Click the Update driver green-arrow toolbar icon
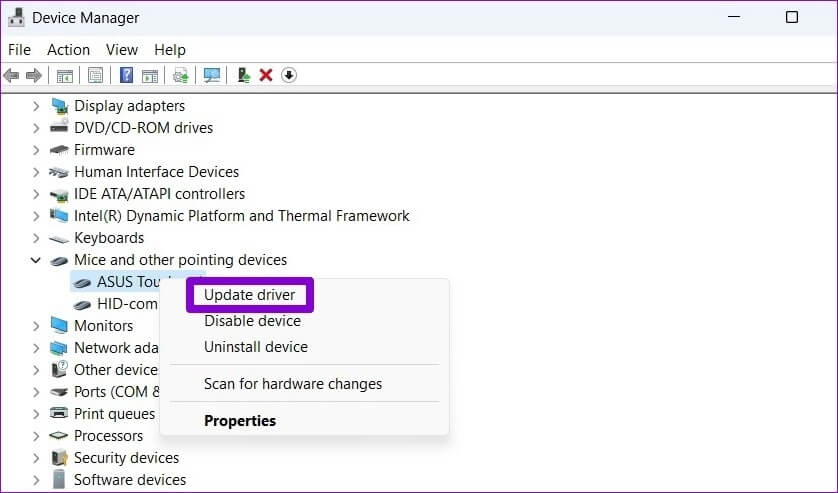The image size is (838, 493). 244,75
